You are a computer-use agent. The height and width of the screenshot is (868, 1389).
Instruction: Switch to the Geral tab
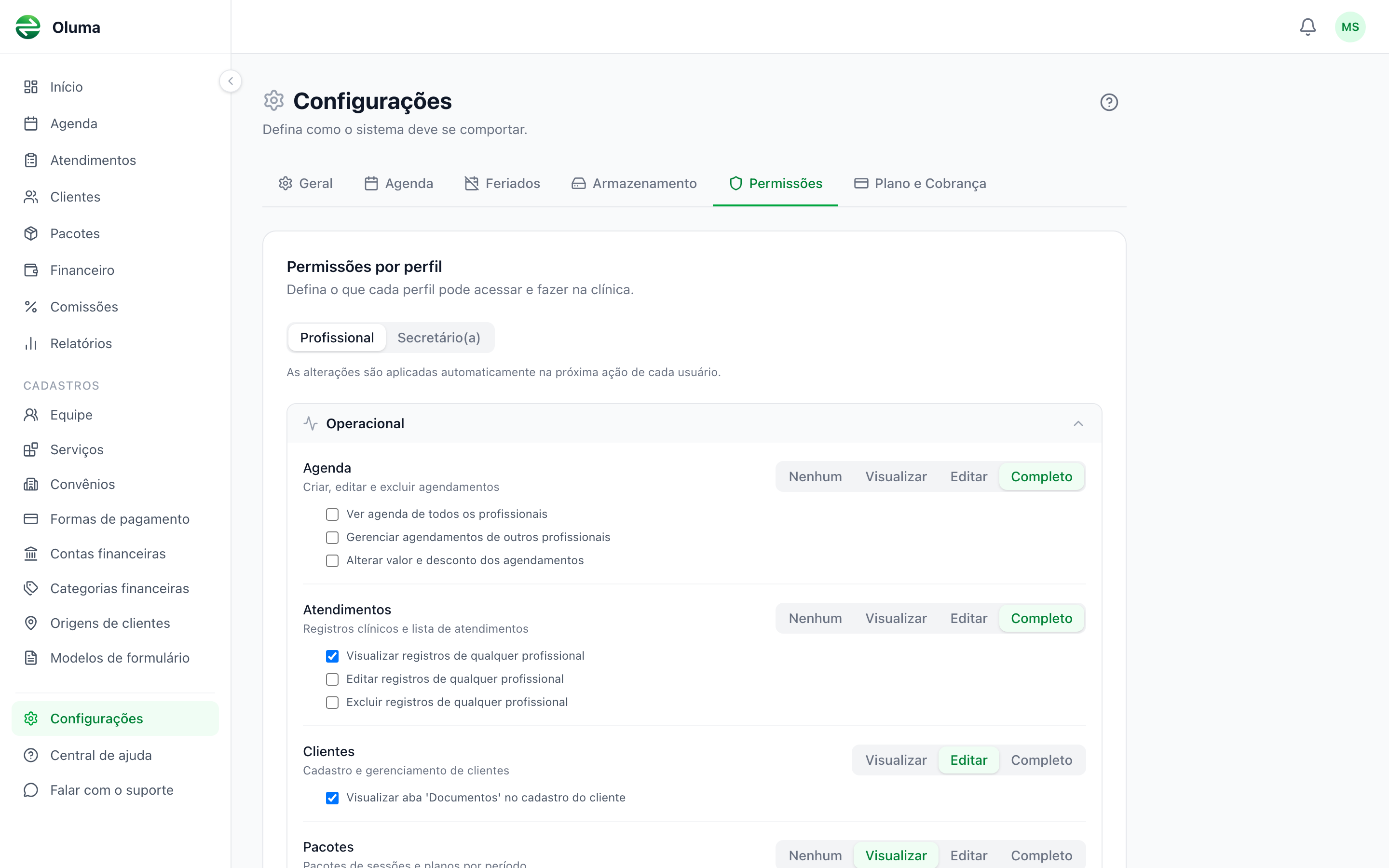click(305, 183)
